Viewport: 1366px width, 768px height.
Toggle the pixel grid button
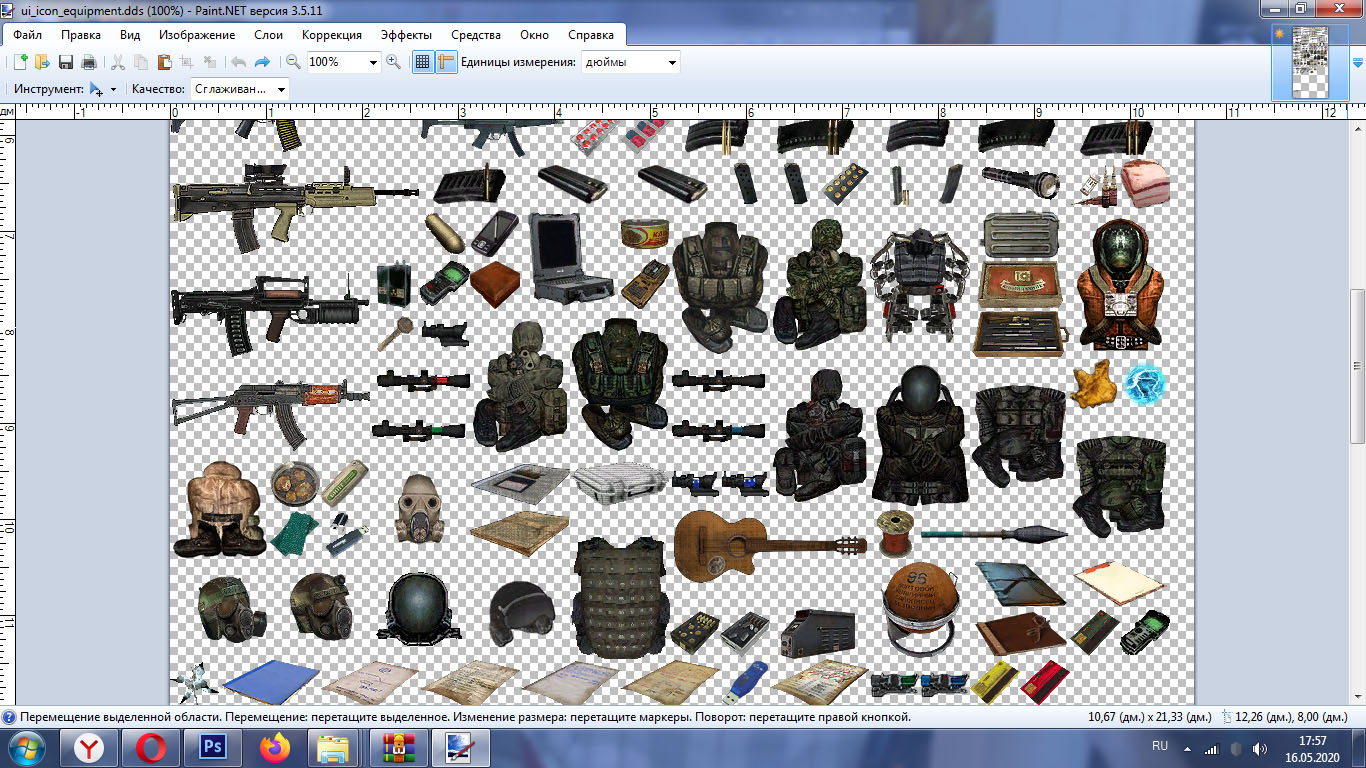(x=422, y=62)
